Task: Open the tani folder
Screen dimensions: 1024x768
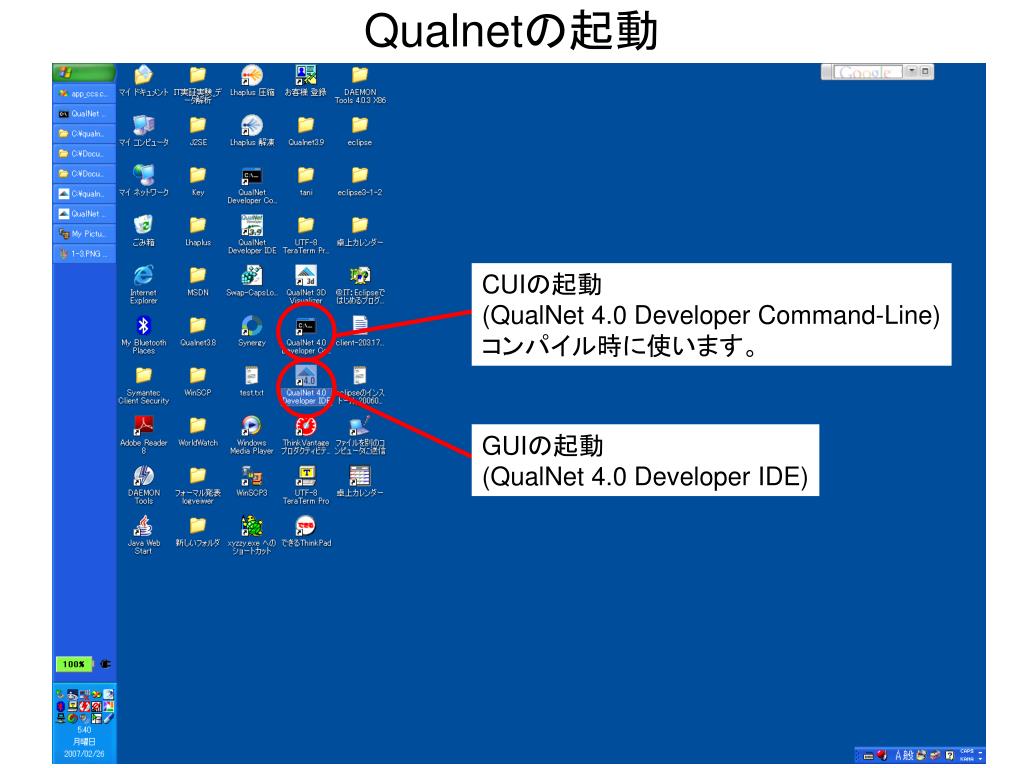Action: coord(306,181)
